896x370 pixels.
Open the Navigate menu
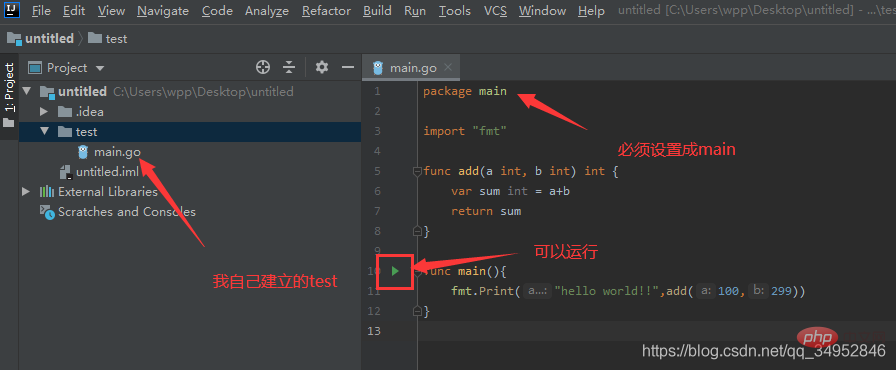(163, 10)
